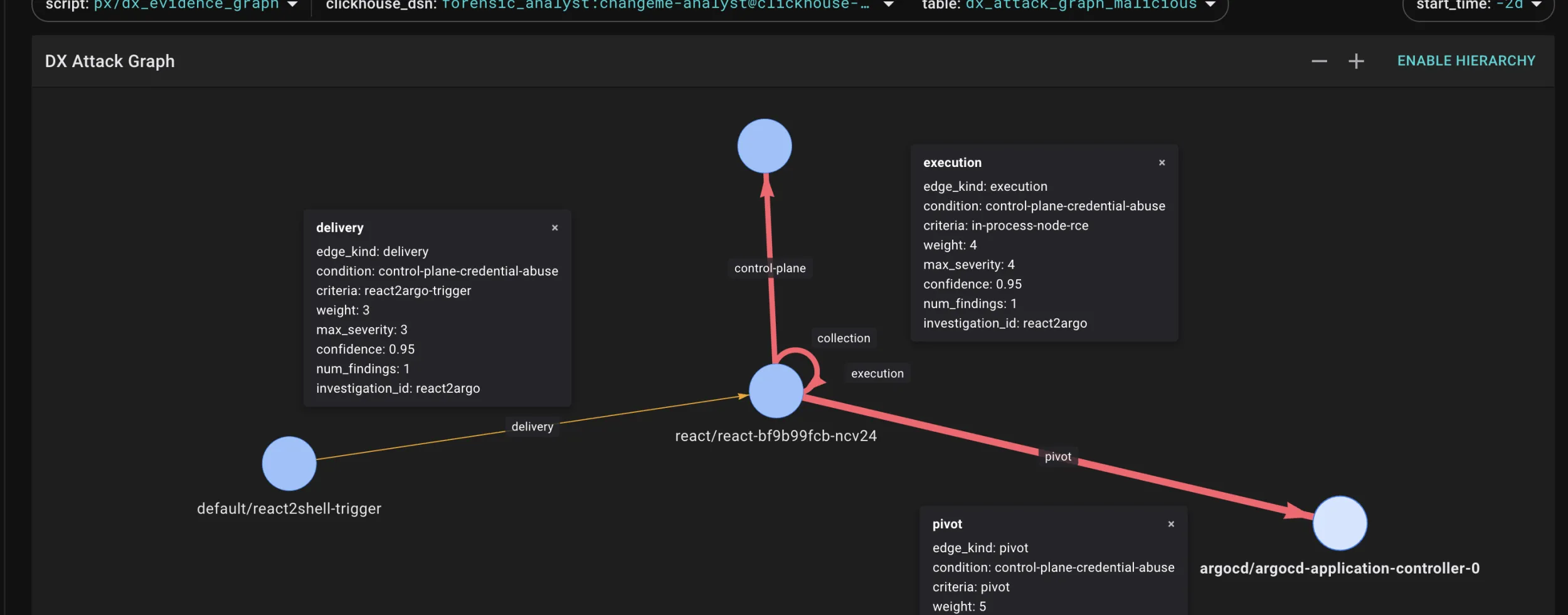Image resolution: width=1568 pixels, height=615 pixels.
Task: Click the control-plane edge label
Action: (770, 268)
